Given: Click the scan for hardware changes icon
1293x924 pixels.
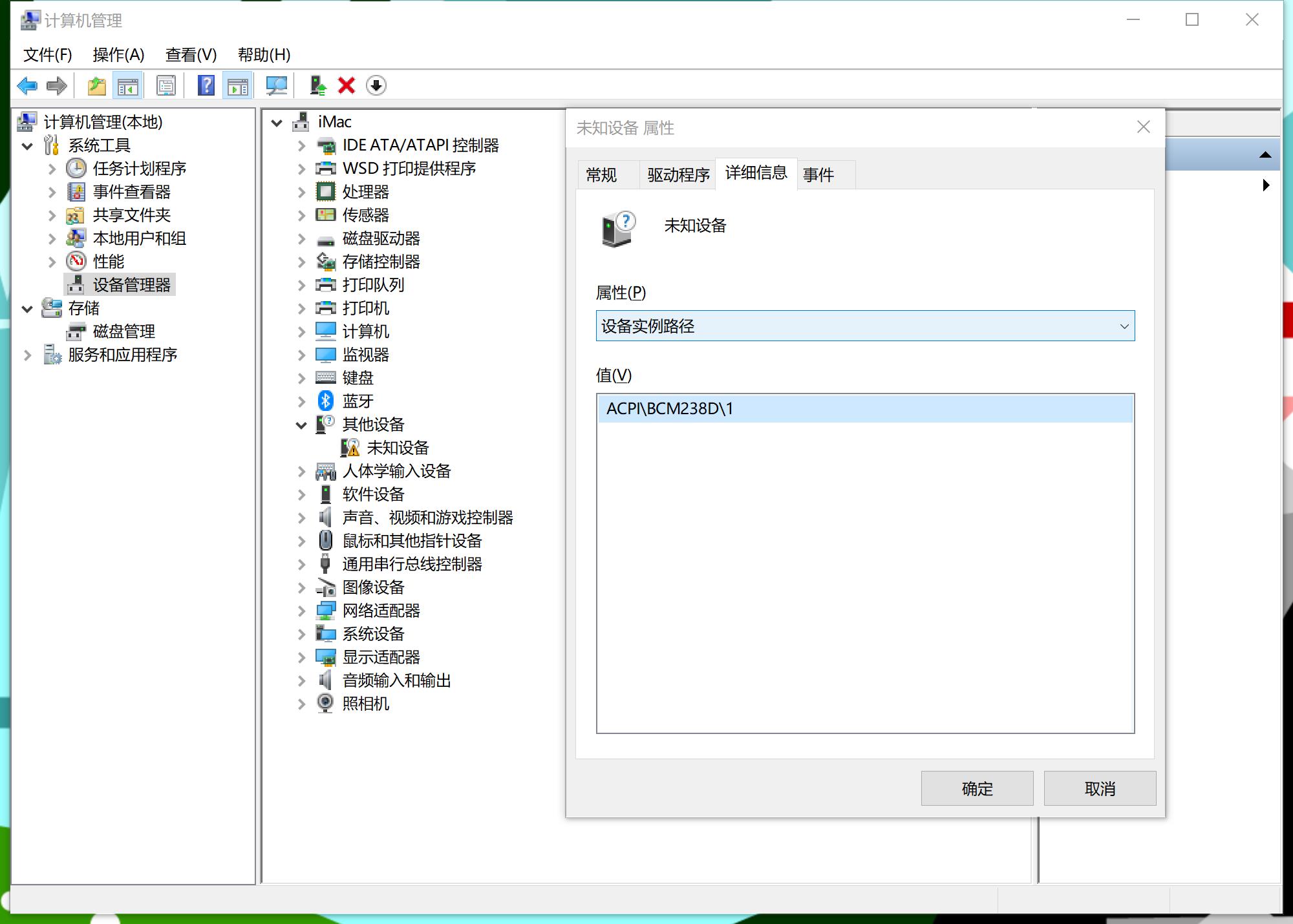Looking at the screenshot, I should coord(277,85).
